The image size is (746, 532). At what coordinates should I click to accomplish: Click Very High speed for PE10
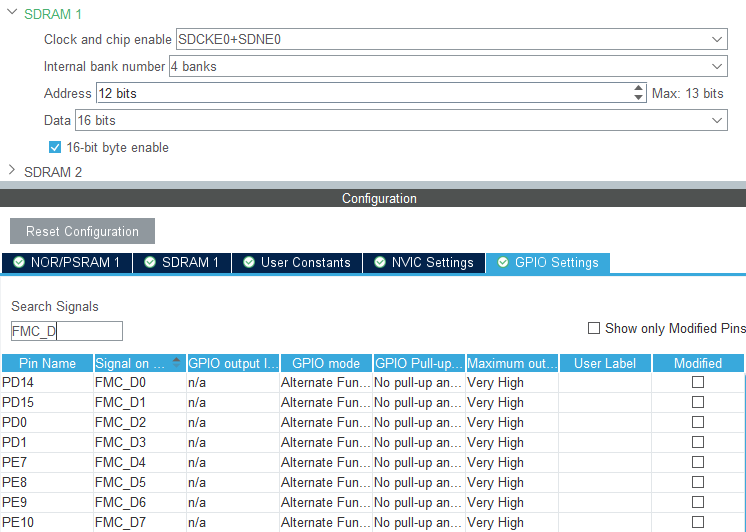point(512,522)
